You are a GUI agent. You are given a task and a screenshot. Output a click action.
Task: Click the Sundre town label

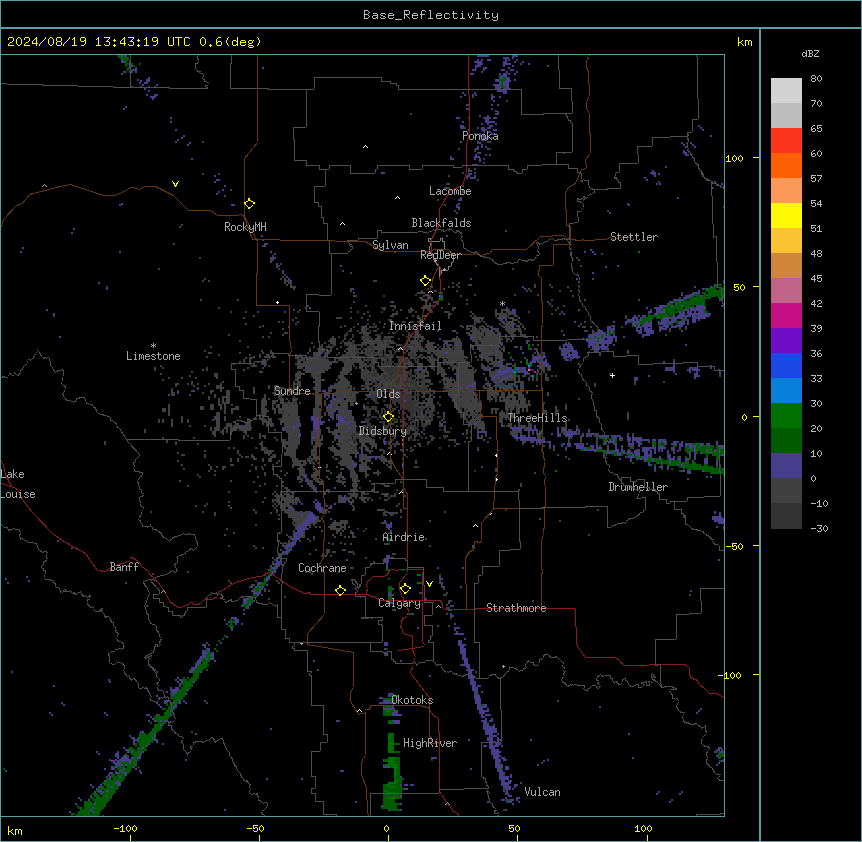point(292,391)
